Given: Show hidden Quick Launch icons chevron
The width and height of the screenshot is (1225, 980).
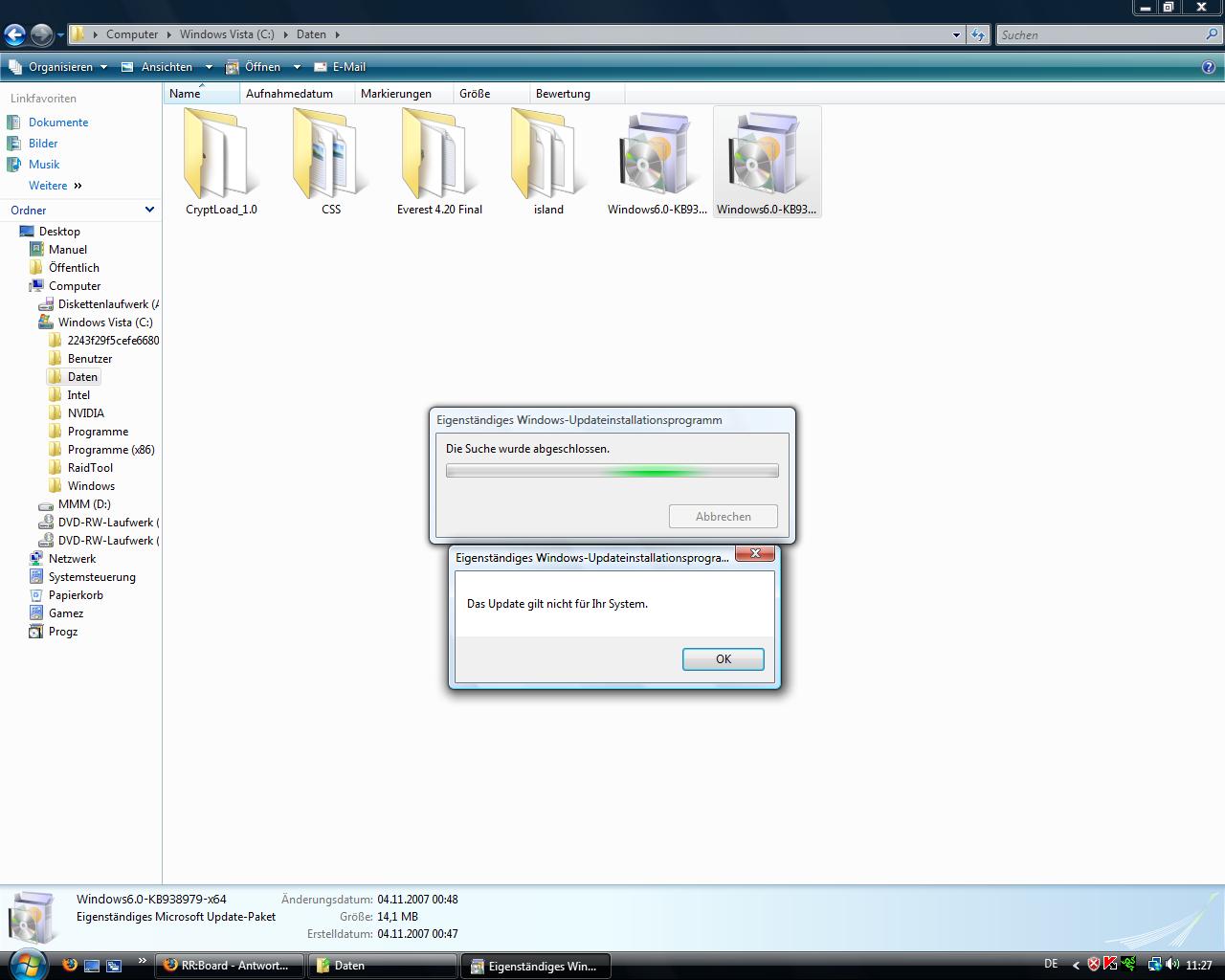Looking at the screenshot, I should pos(143,961).
